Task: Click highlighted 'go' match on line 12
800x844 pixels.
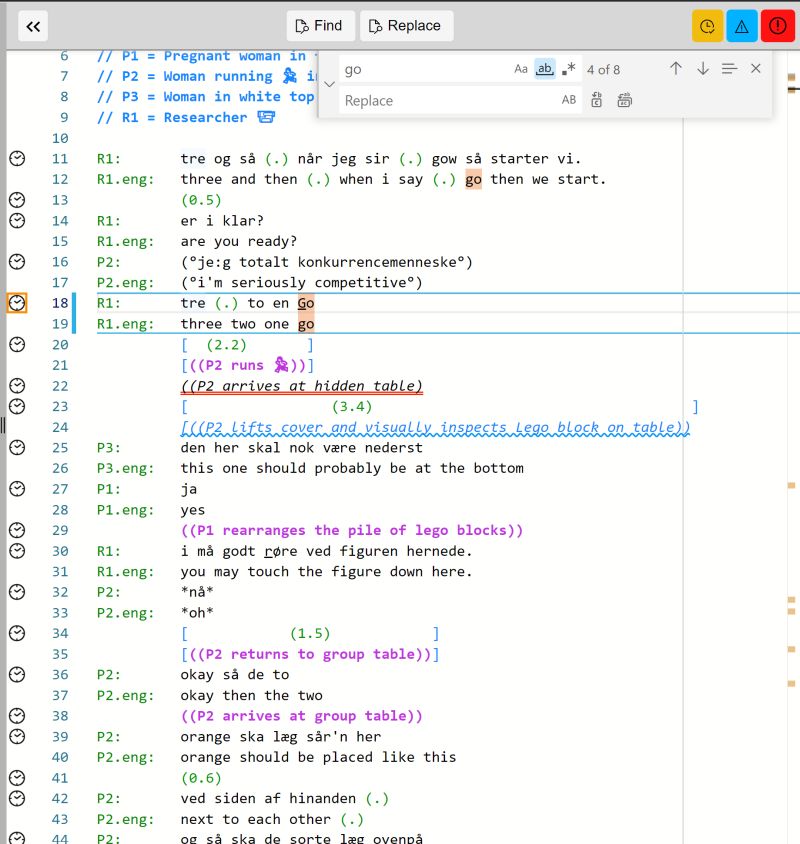Action: tap(473, 179)
